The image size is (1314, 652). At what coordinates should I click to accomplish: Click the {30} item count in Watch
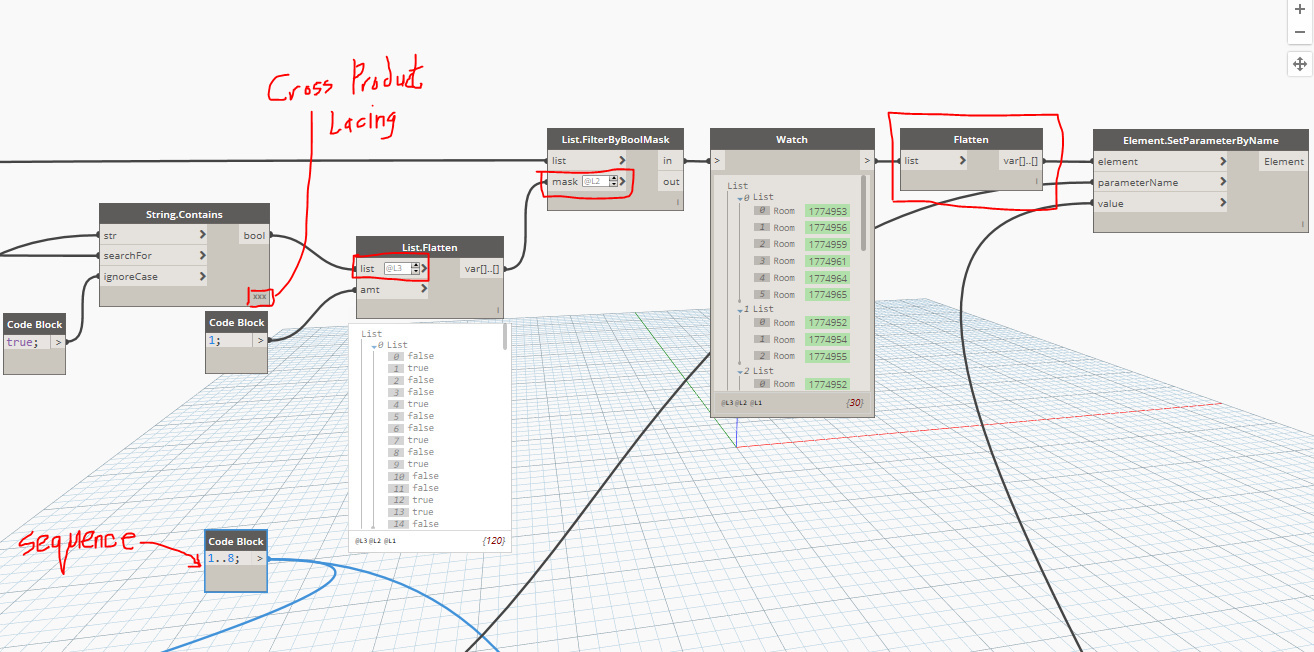point(853,403)
